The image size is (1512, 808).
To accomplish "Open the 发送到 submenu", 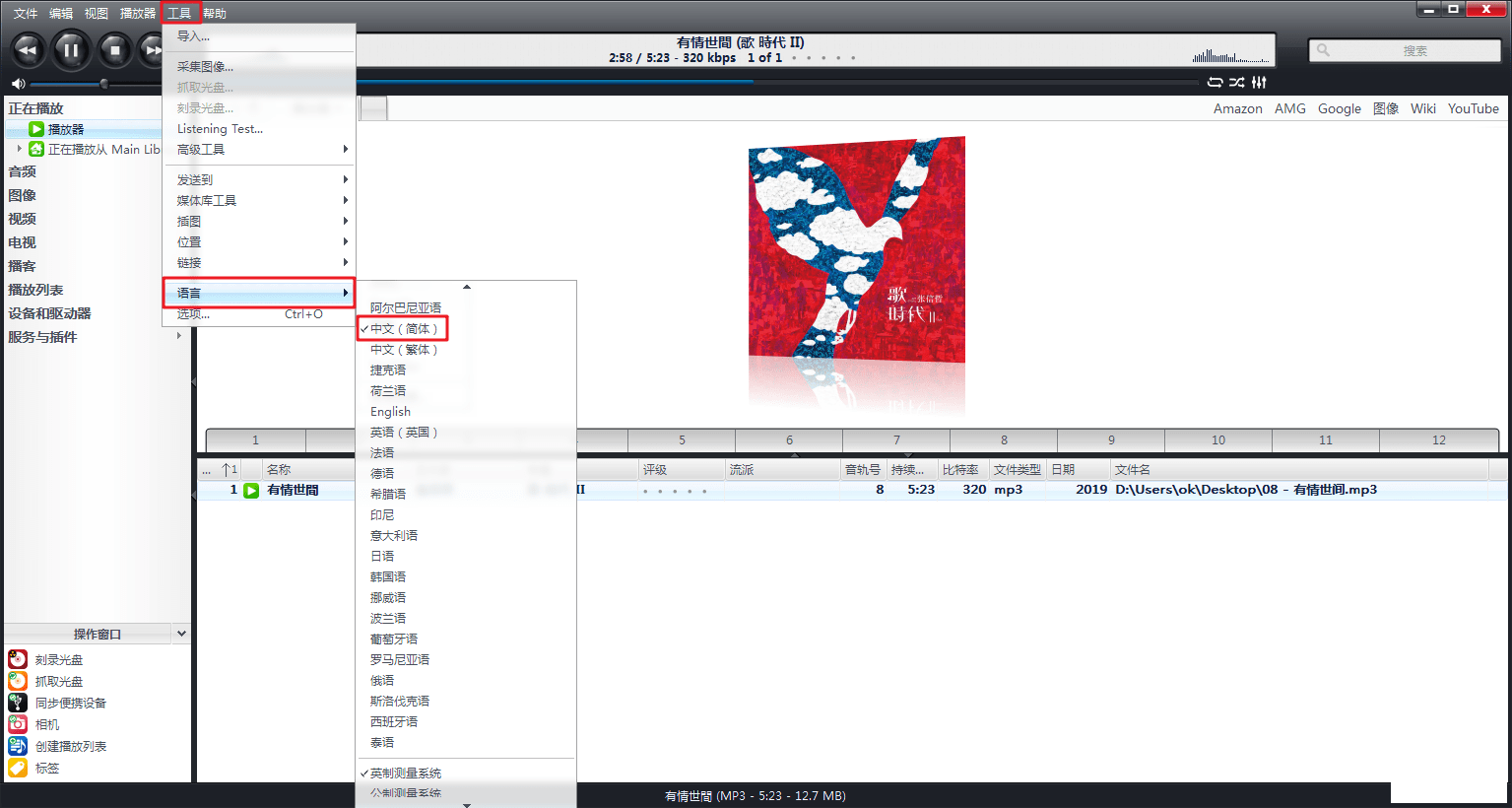I will pyautogui.click(x=259, y=179).
